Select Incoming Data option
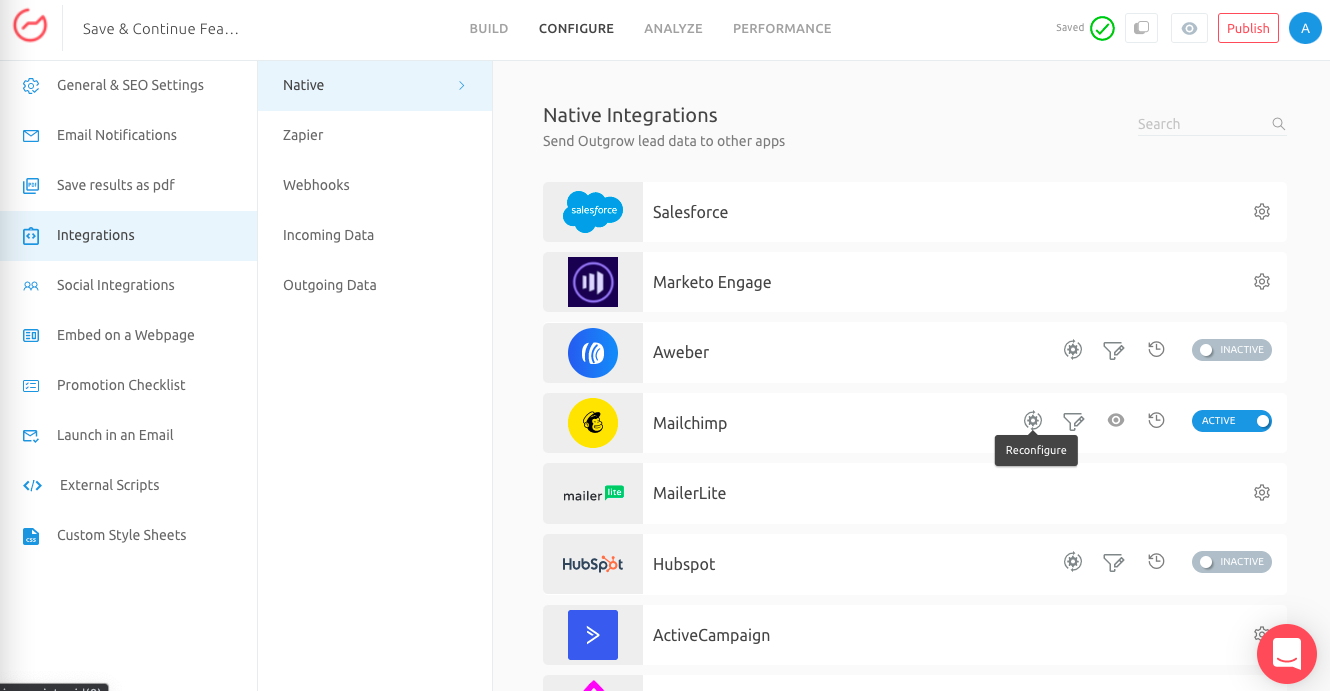This screenshot has width=1330, height=691. coord(375,235)
